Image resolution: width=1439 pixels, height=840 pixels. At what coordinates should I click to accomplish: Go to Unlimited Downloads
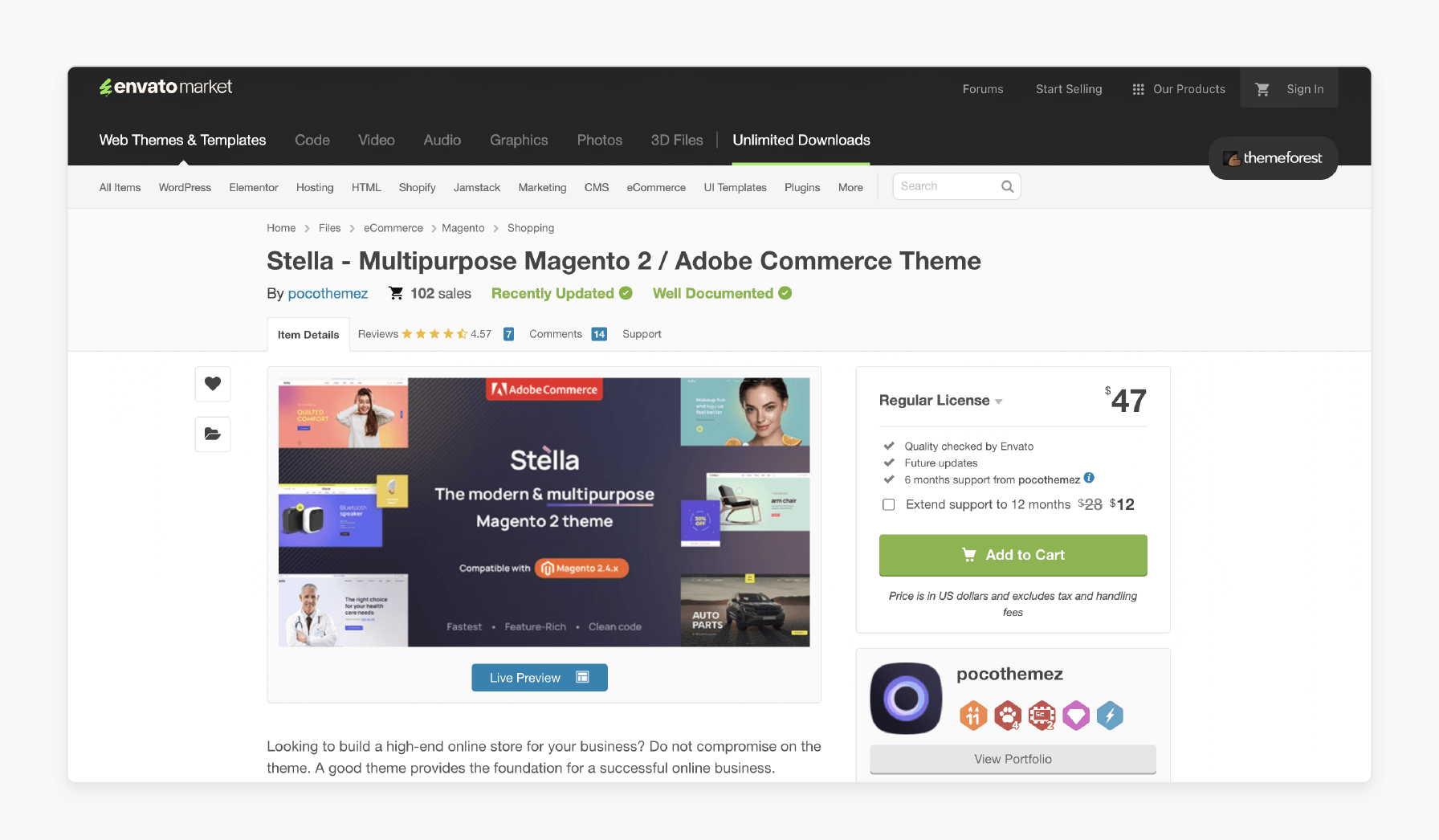tap(801, 140)
